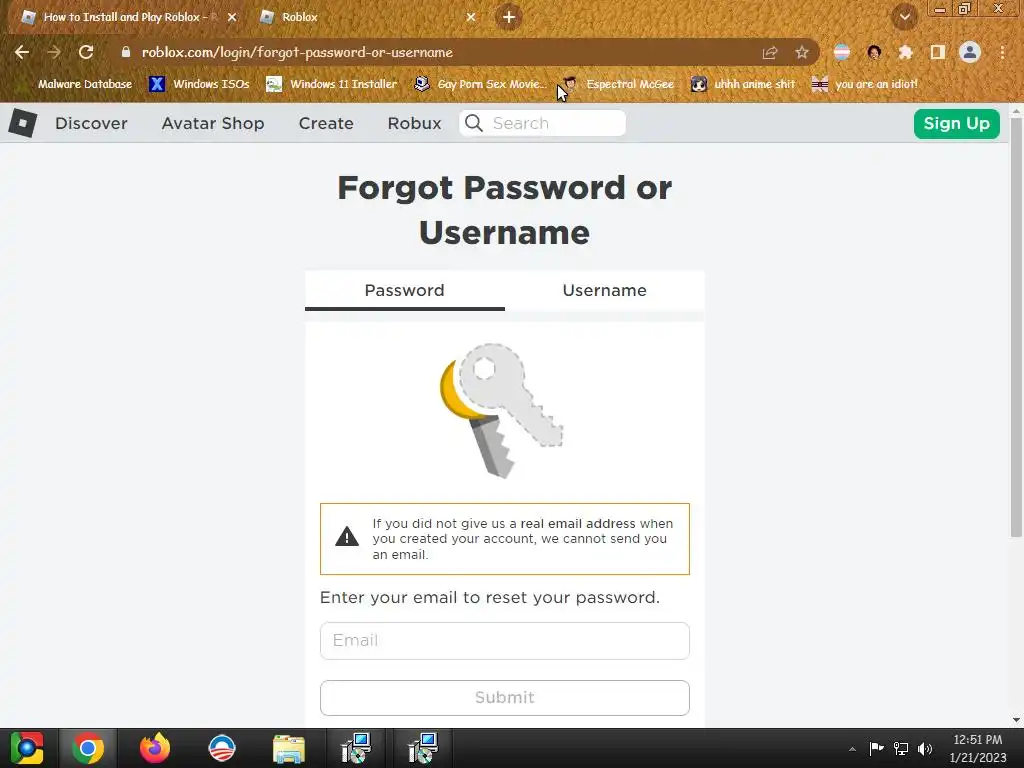Open the tab search dropdown arrow
The image size is (1024, 768).
click(x=904, y=17)
